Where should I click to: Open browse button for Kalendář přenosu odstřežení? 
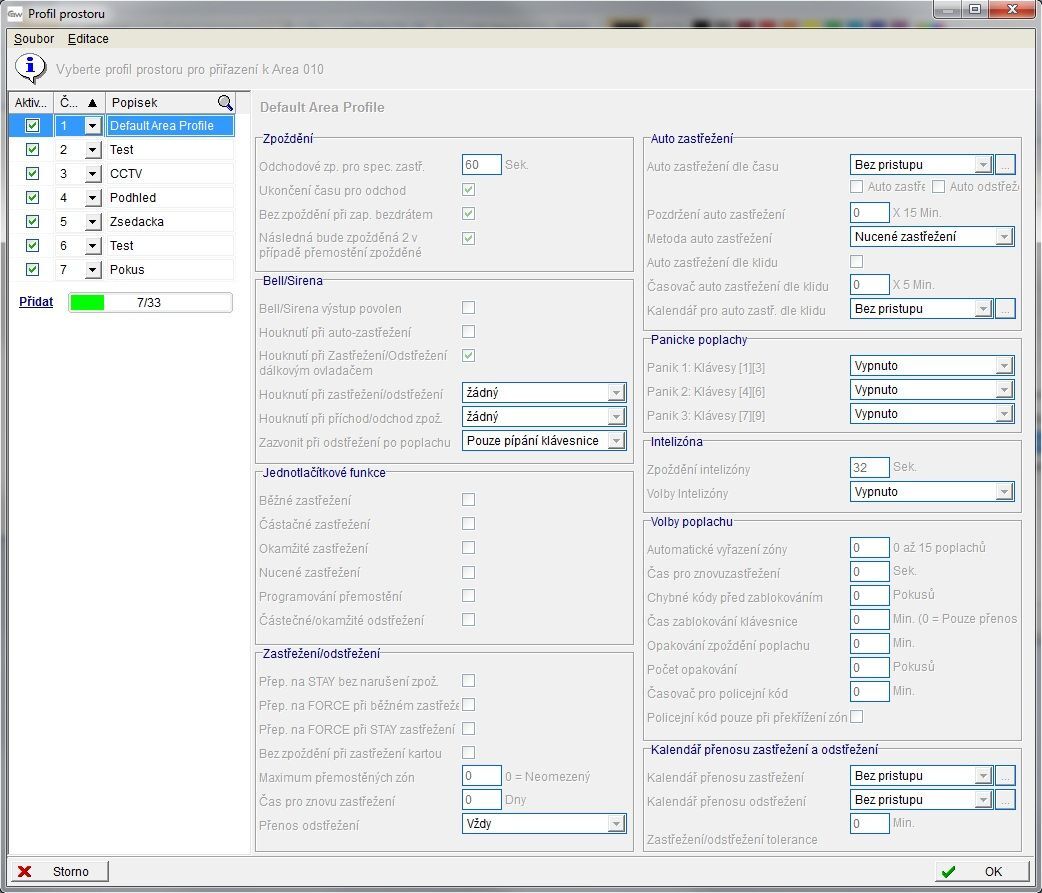(1007, 799)
